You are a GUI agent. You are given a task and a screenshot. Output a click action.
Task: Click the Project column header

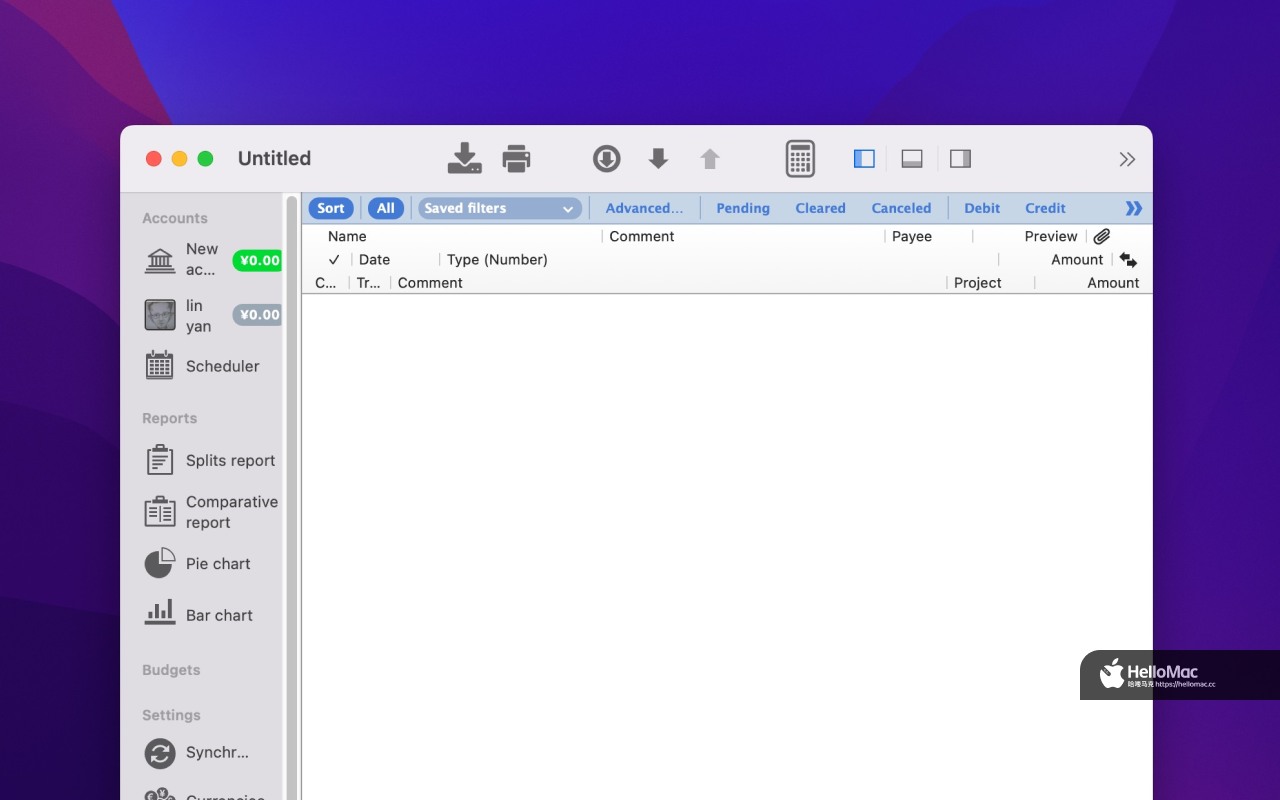(977, 283)
